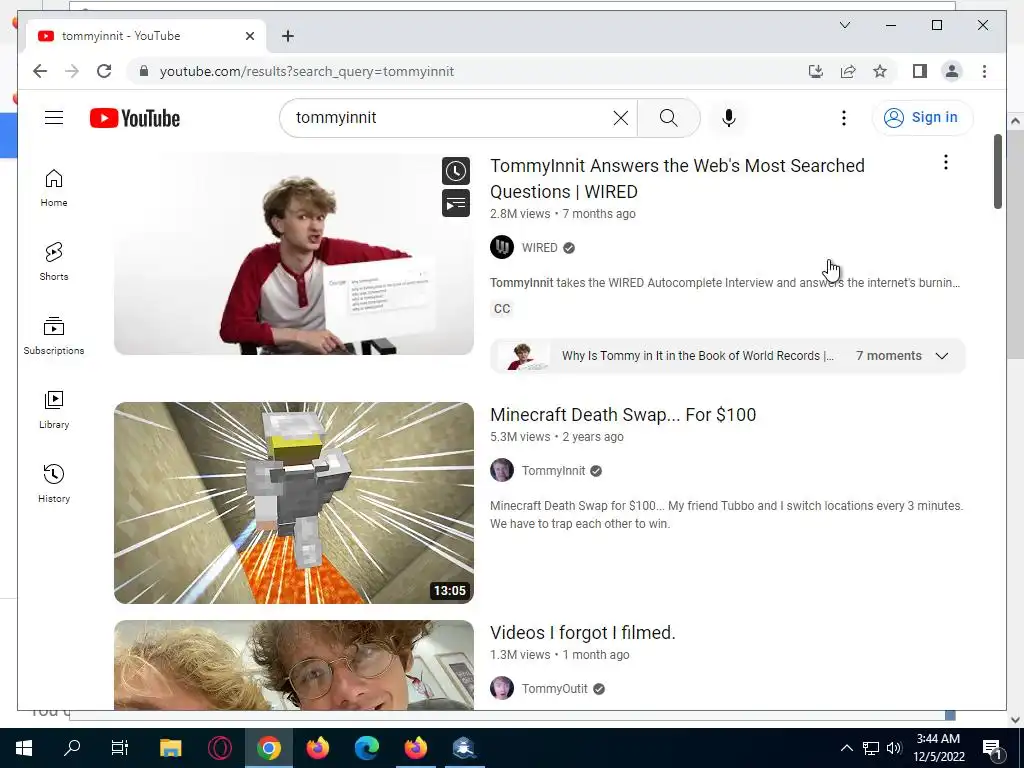Click the browser Back arrow
The height and width of the screenshot is (768, 1024).
pyautogui.click(x=40, y=71)
